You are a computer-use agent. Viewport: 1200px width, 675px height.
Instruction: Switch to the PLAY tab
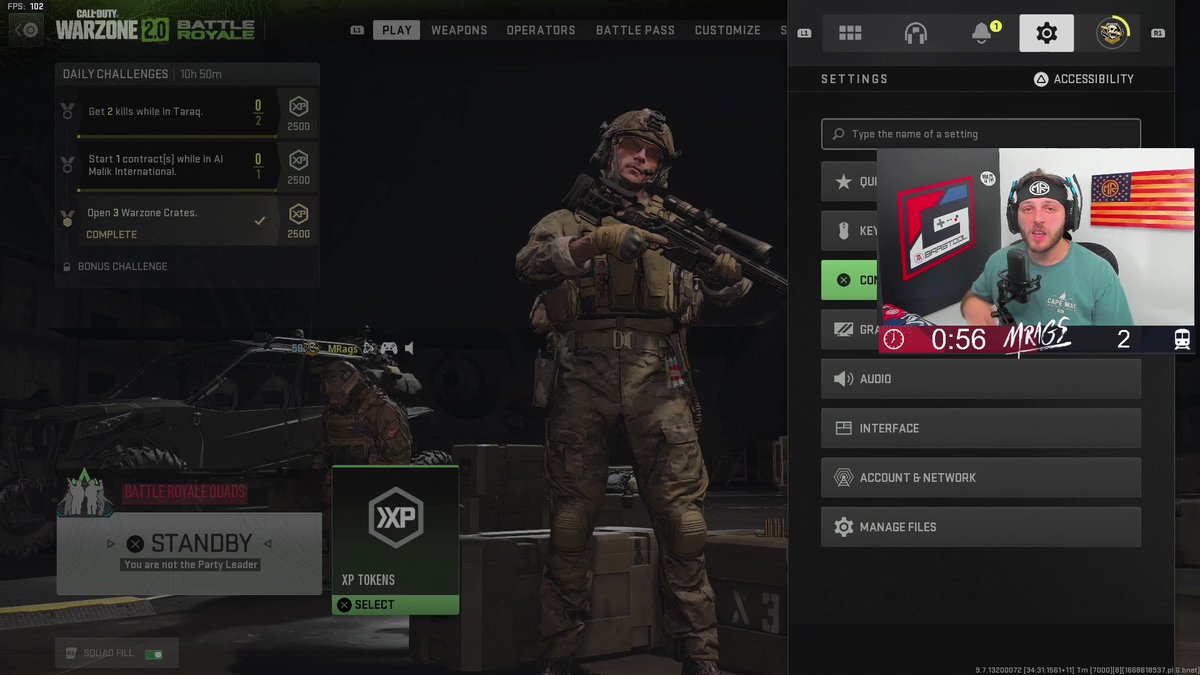point(397,30)
